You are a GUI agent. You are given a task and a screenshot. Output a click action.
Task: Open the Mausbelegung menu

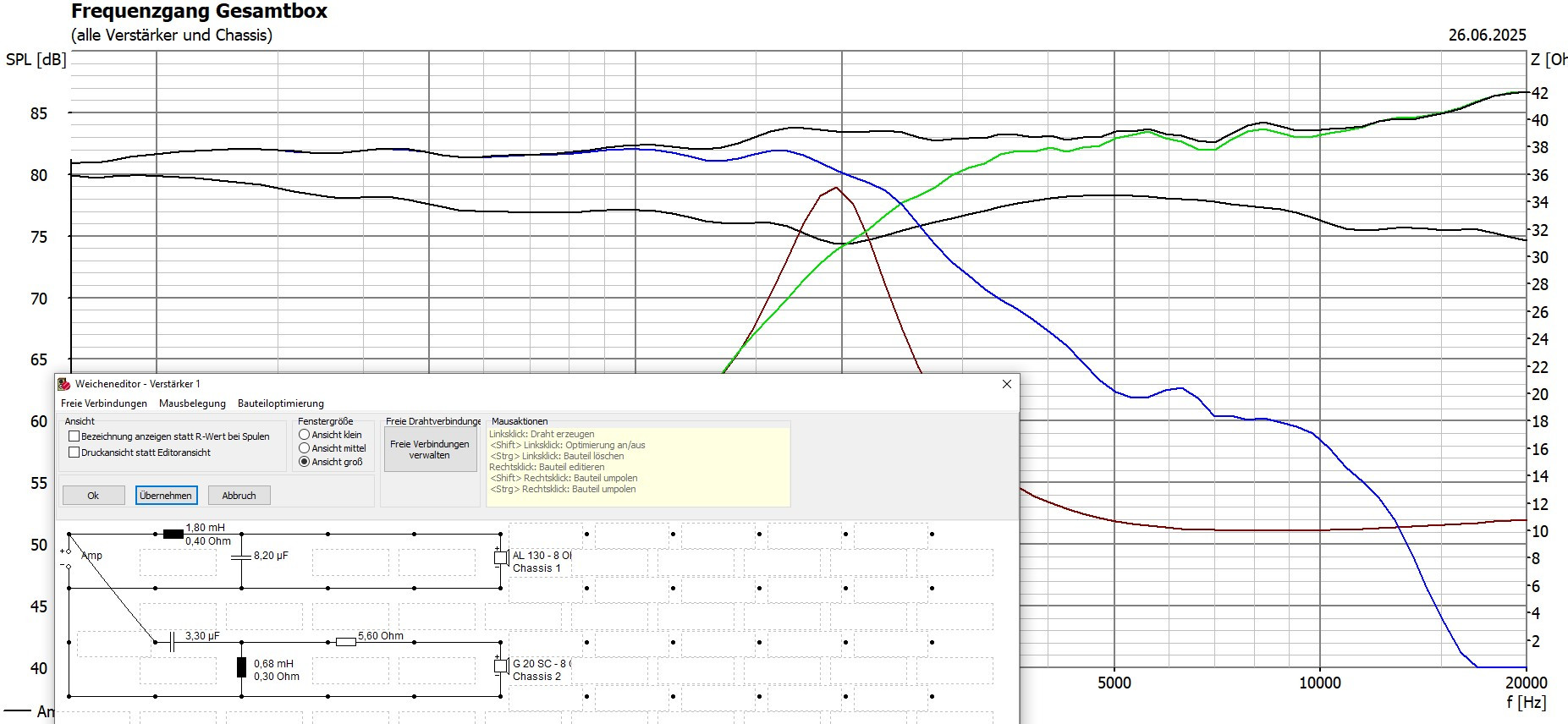pos(192,403)
